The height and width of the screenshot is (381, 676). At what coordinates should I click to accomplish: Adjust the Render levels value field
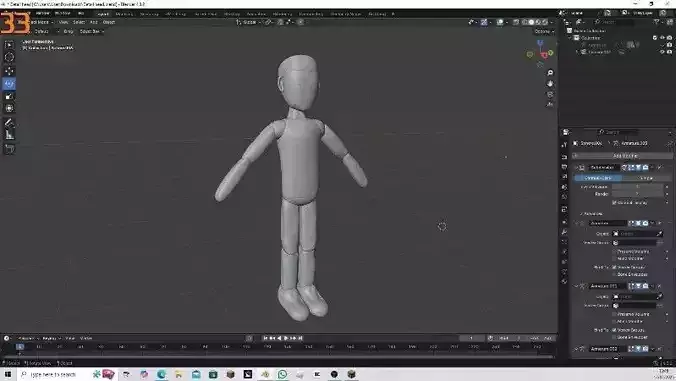click(637, 194)
